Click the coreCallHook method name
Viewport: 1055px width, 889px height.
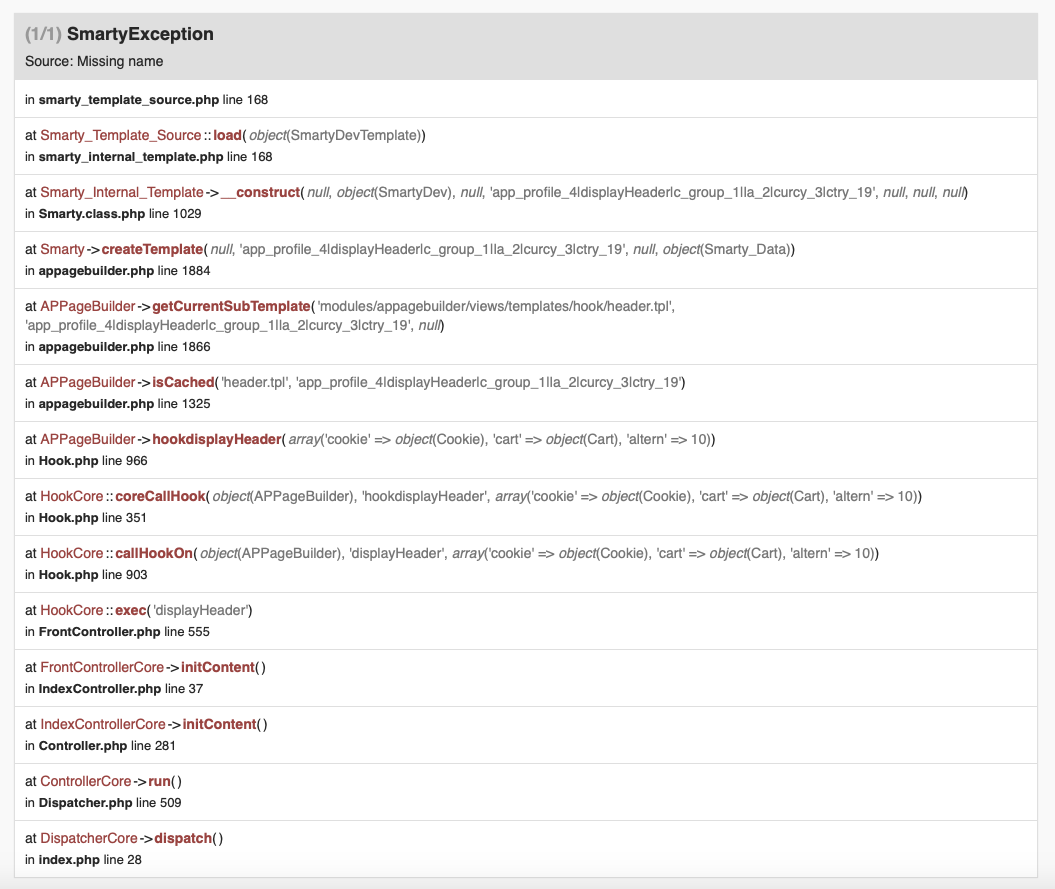pyautogui.click(x=160, y=497)
